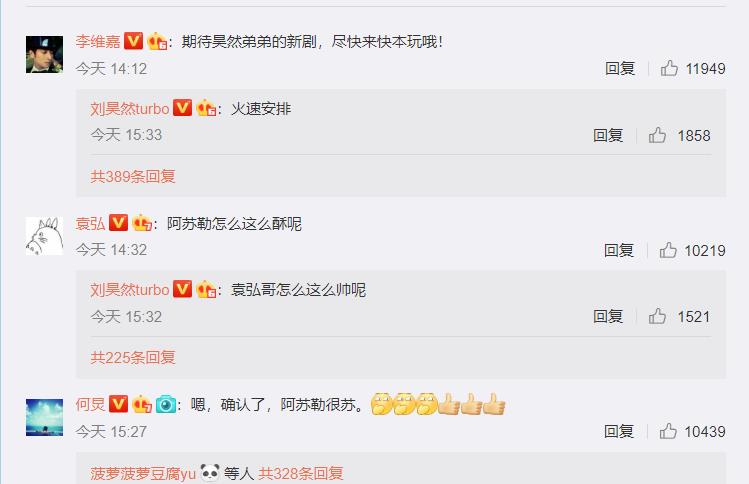Like 刘昊然turbo's reply '火速安排'
The image size is (749, 484).
(x=657, y=135)
